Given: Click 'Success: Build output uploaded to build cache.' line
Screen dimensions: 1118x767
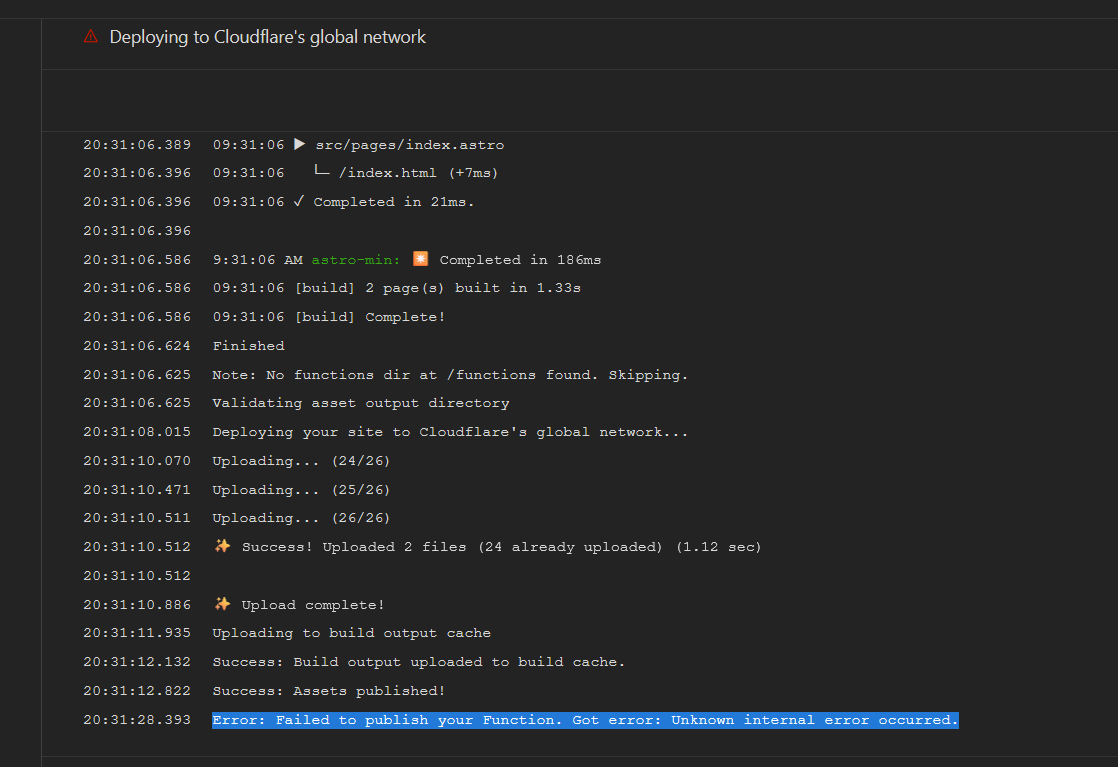Looking at the screenshot, I should 419,662.
